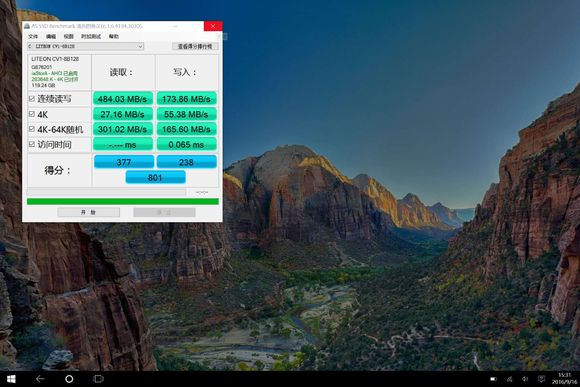Screen dimensions: 580x387
Task: Click the 0.065 ms write access time
Action: (x=186, y=144)
